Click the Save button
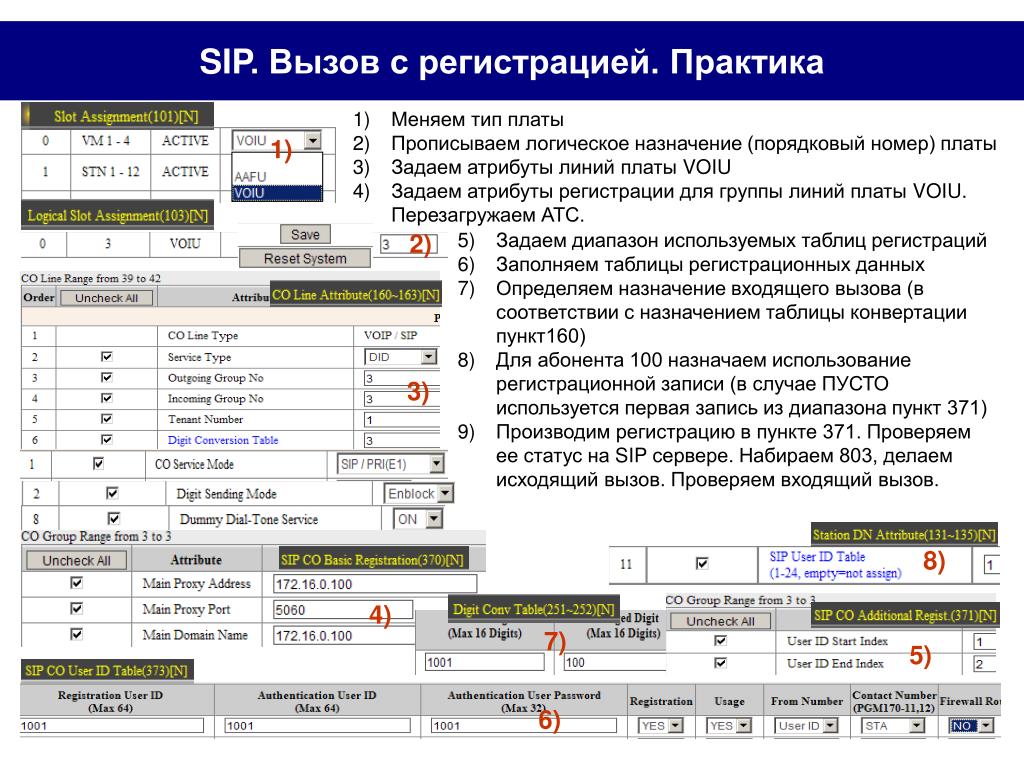The height and width of the screenshot is (768, 1024). 305,234
